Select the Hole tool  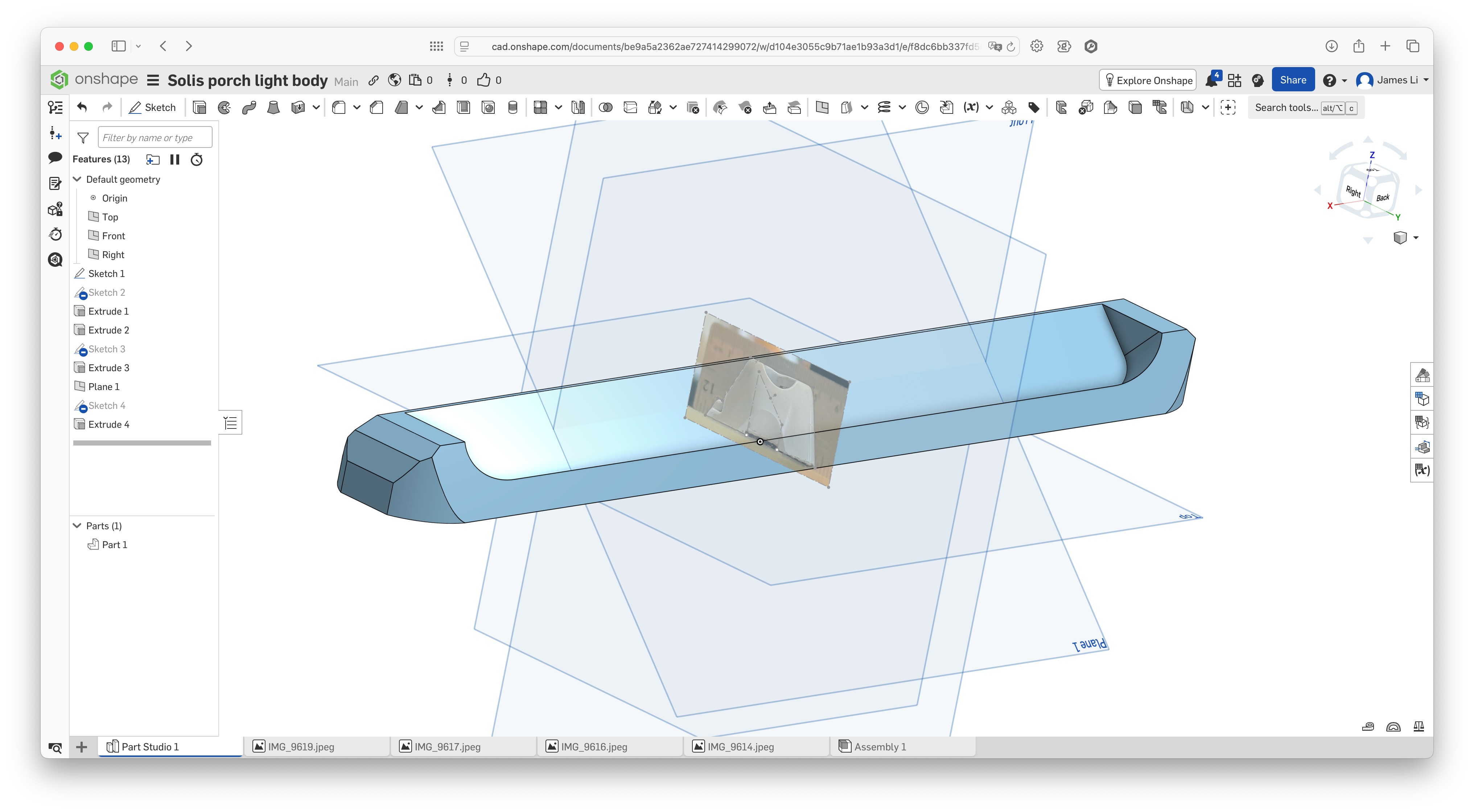[x=488, y=108]
